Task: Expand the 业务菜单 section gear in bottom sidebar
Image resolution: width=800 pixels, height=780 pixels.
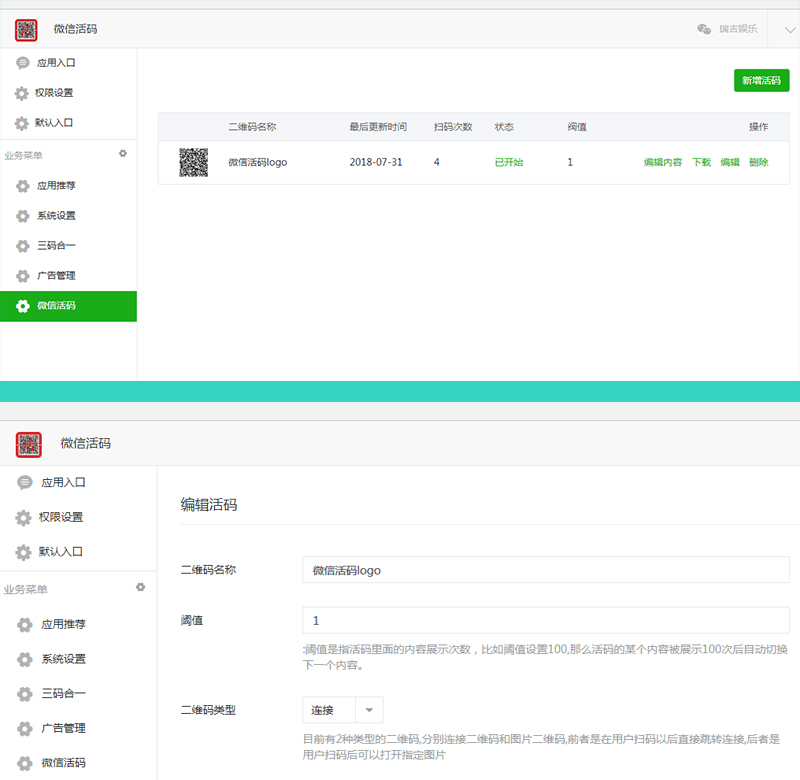Action: pos(141,587)
